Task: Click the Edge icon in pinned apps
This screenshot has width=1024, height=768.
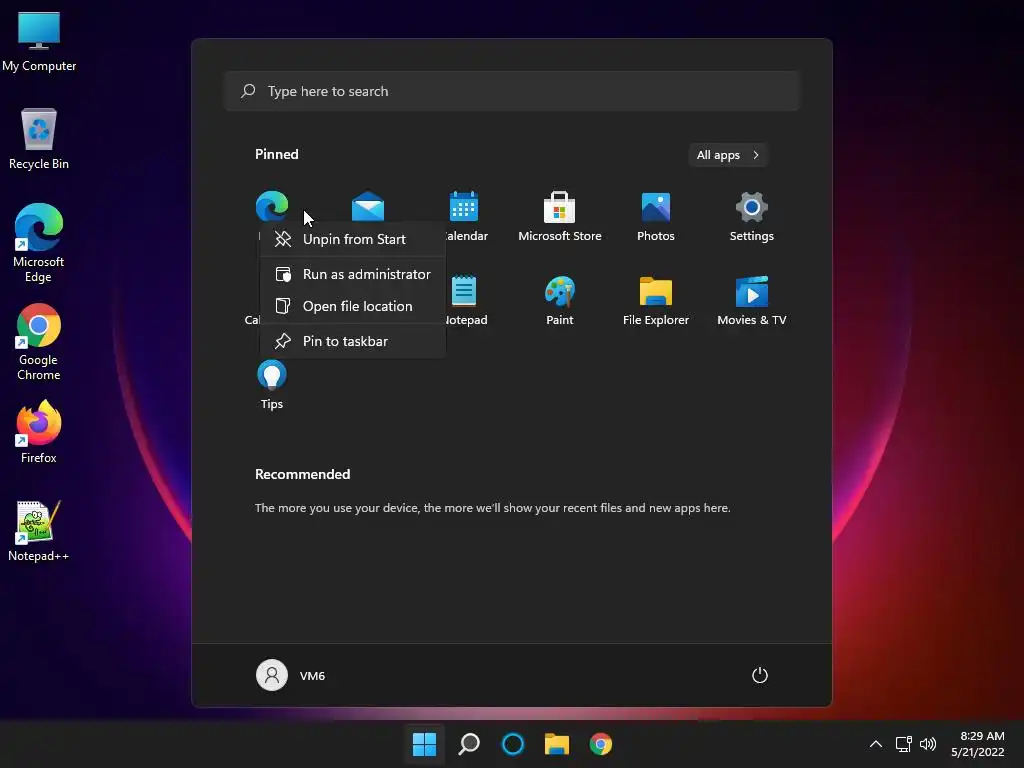Action: click(x=272, y=206)
